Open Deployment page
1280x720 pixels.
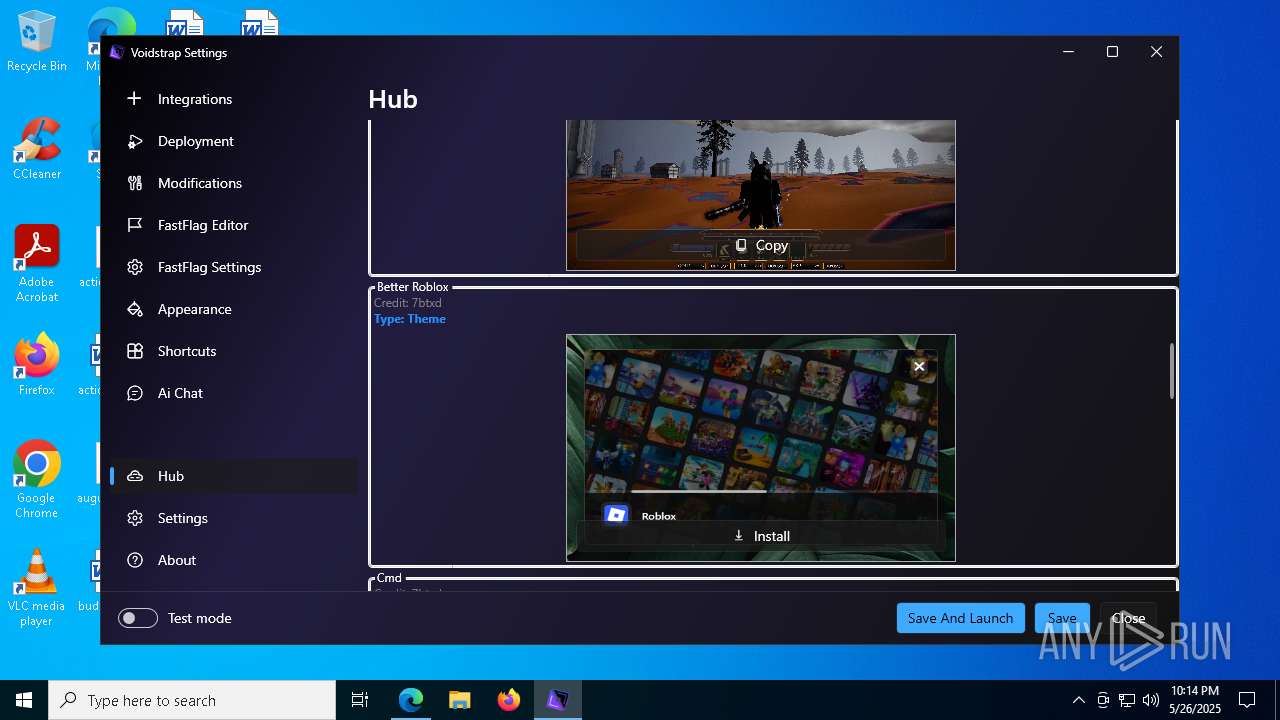click(x=235, y=141)
